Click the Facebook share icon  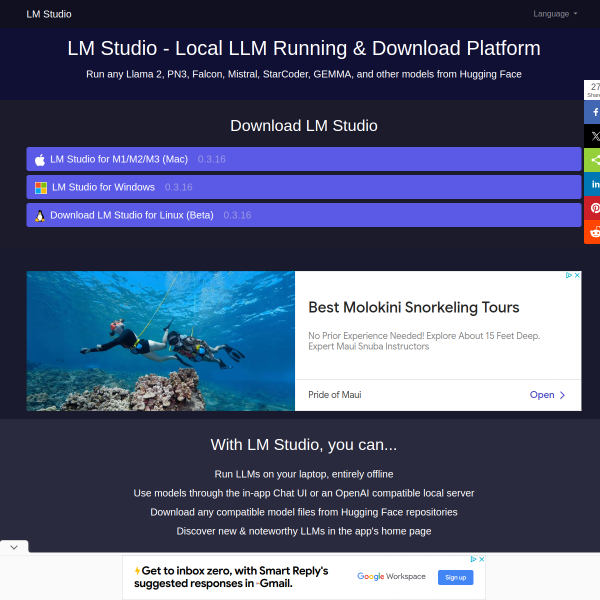[x=592, y=112]
